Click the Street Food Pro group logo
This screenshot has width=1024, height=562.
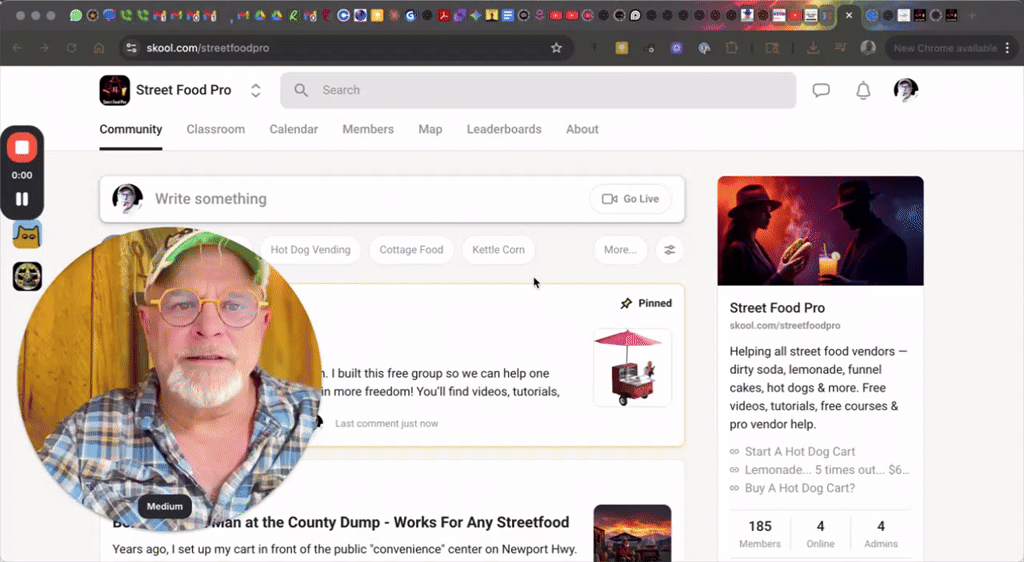pyautogui.click(x=114, y=90)
